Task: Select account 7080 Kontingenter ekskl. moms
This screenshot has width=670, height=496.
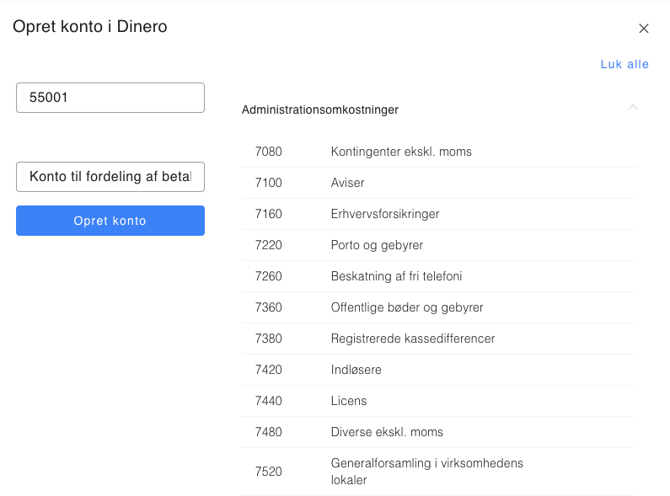Action: 439,152
